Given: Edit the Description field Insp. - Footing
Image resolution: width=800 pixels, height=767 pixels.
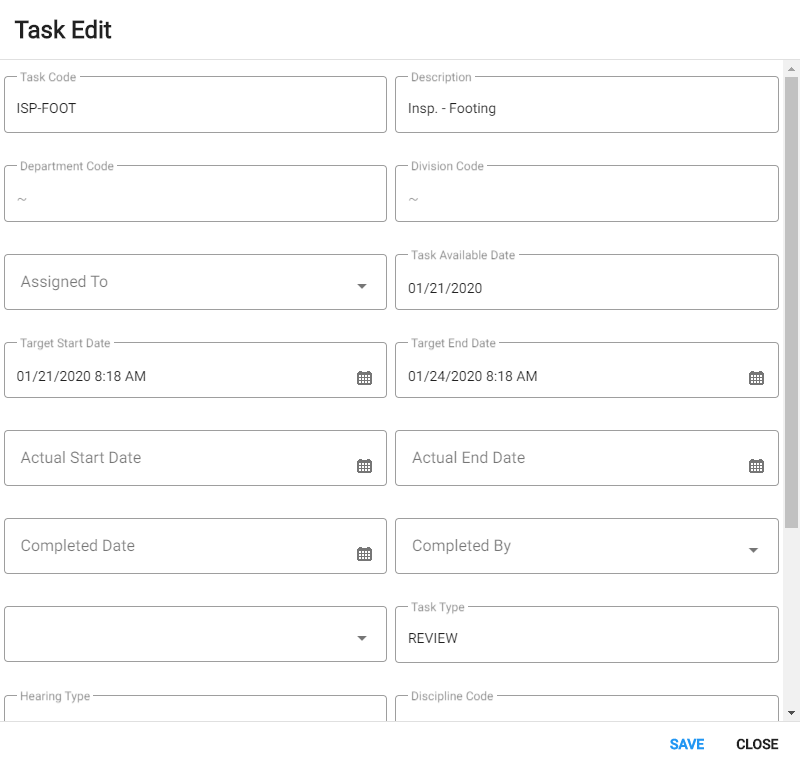Looking at the screenshot, I should coord(587,105).
